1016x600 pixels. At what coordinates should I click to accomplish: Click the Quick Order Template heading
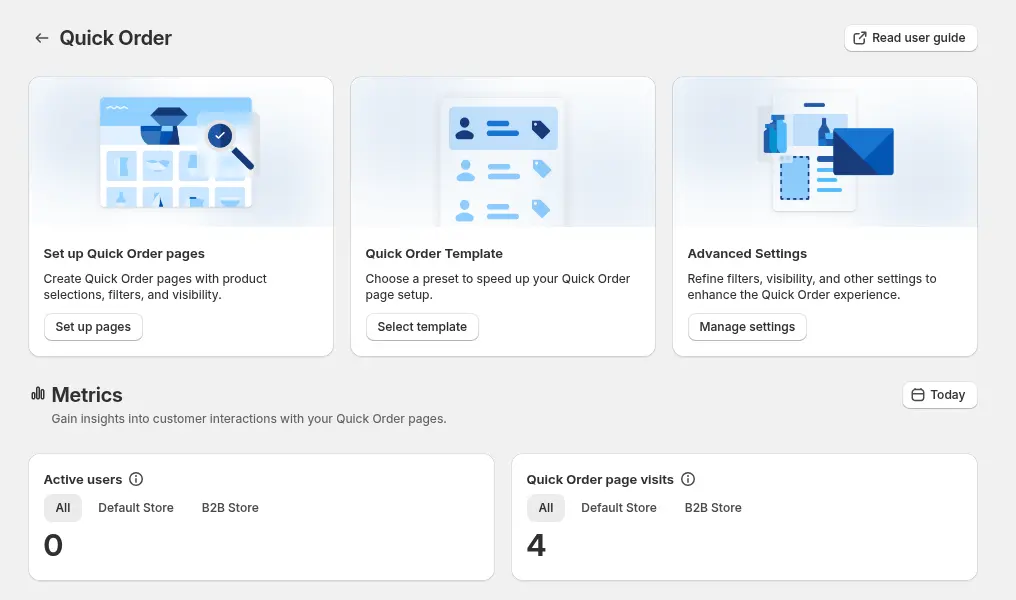[434, 254]
